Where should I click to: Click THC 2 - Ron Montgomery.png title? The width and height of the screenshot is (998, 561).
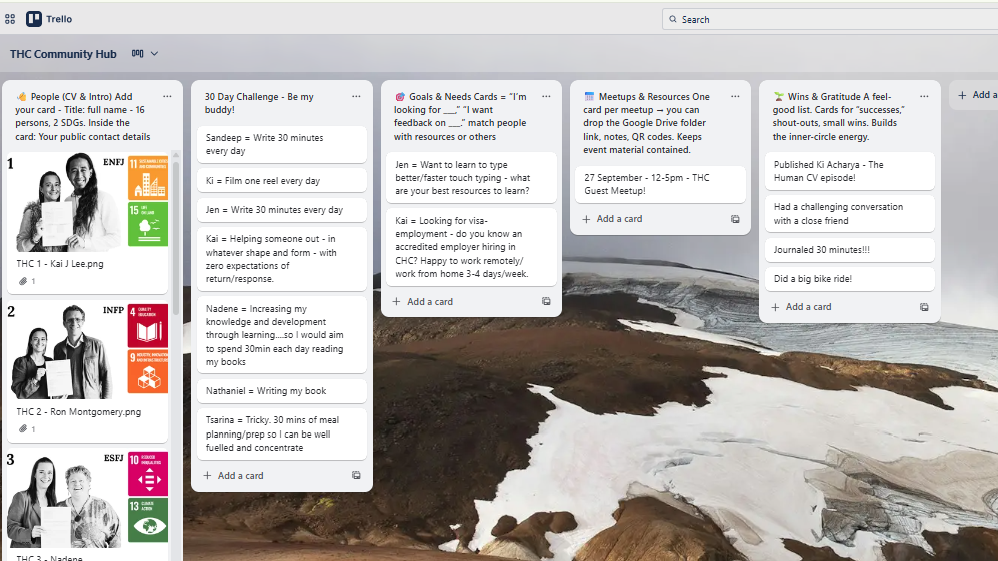pos(79,412)
